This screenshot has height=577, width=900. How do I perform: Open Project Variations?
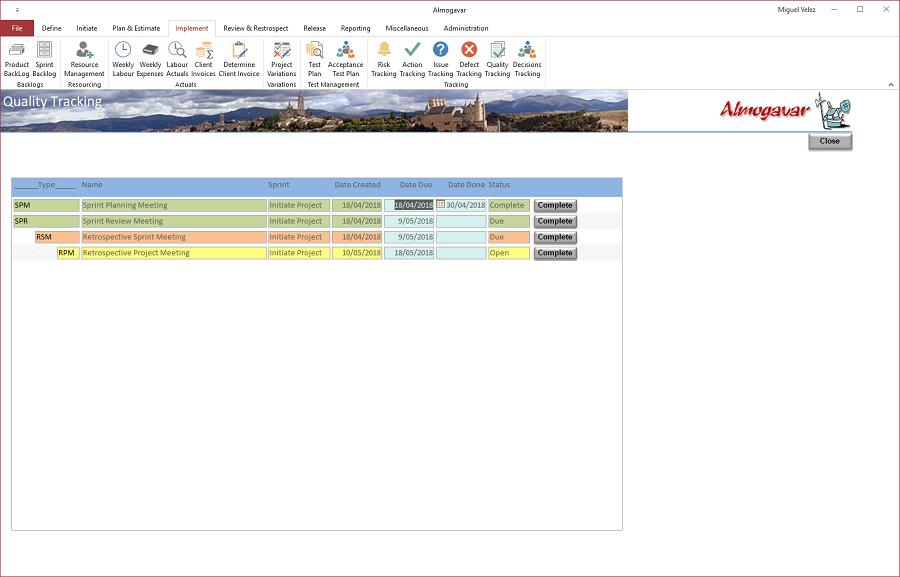282,59
